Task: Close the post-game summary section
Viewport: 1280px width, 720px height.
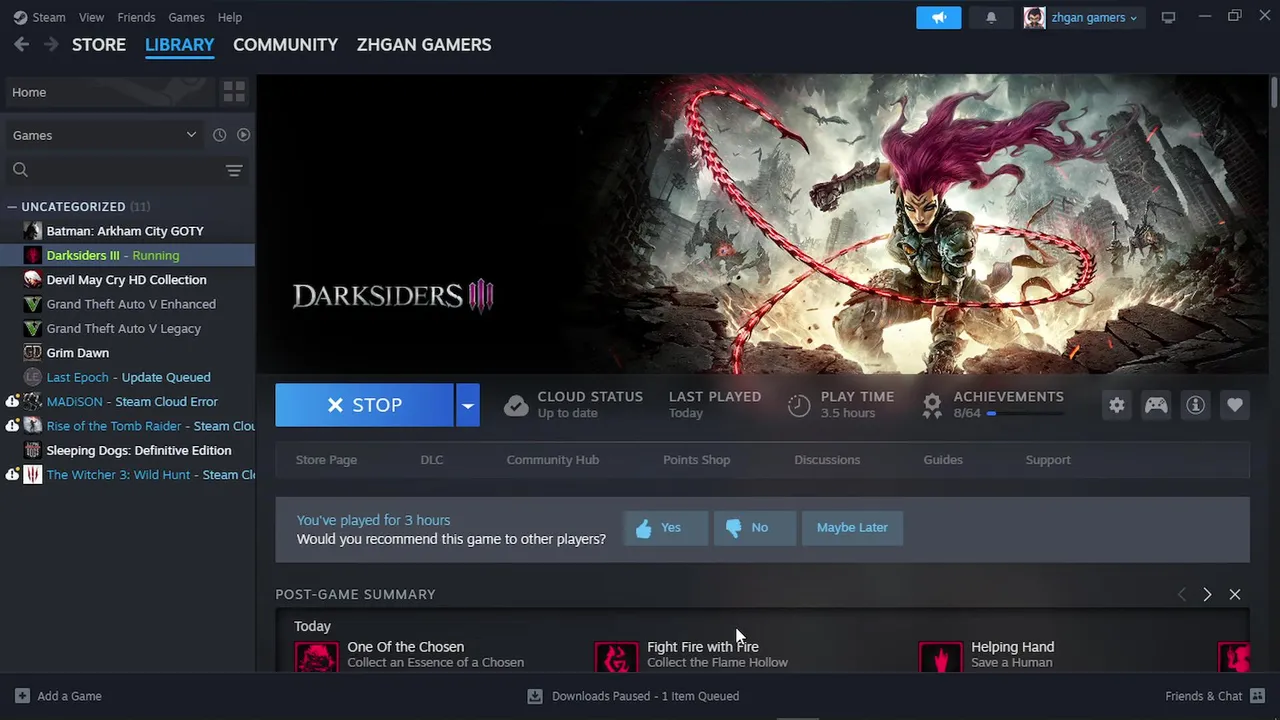Action: tap(1235, 594)
